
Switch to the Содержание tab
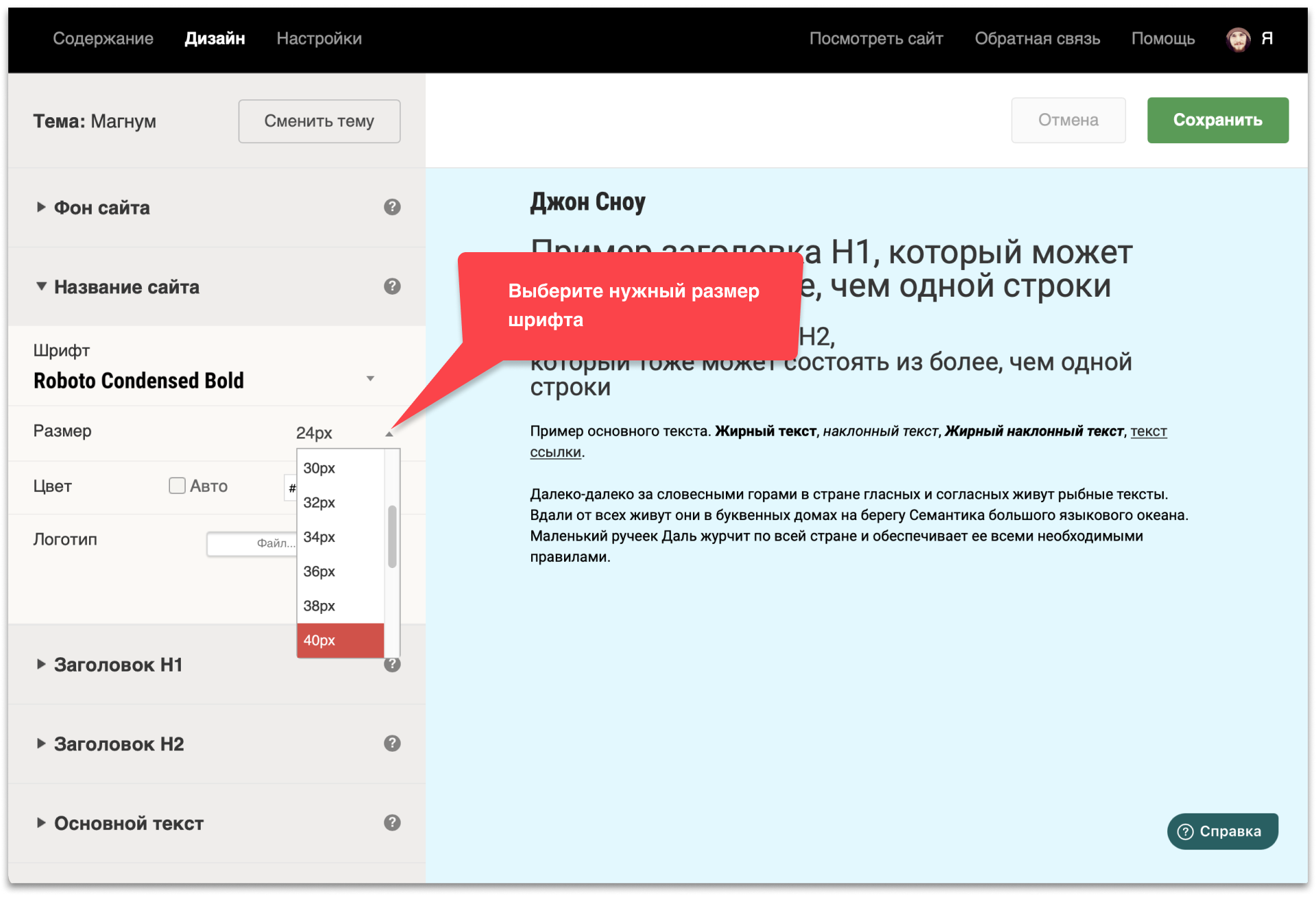tap(103, 39)
